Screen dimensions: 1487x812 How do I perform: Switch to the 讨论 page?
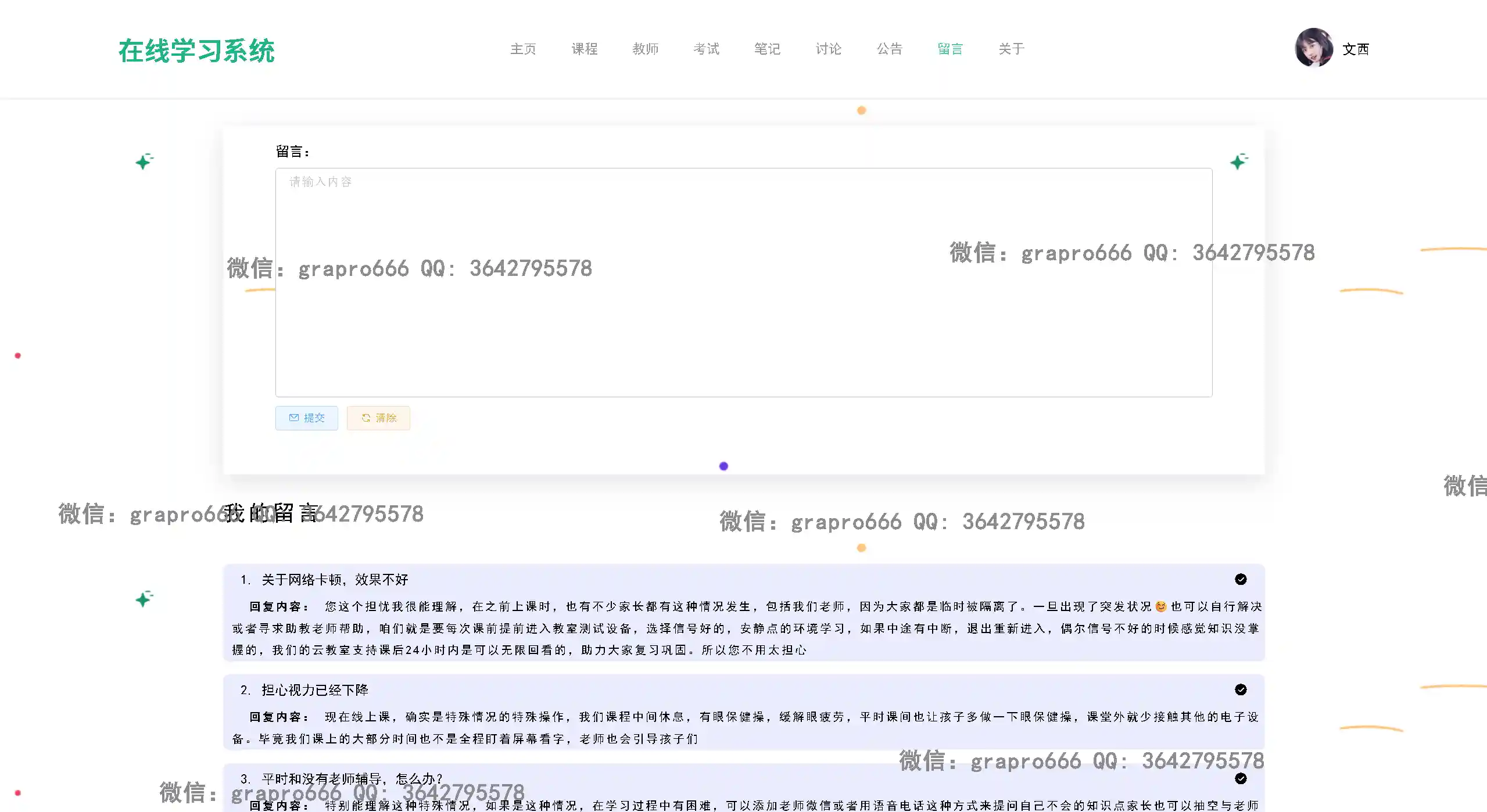tap(828, 49)
